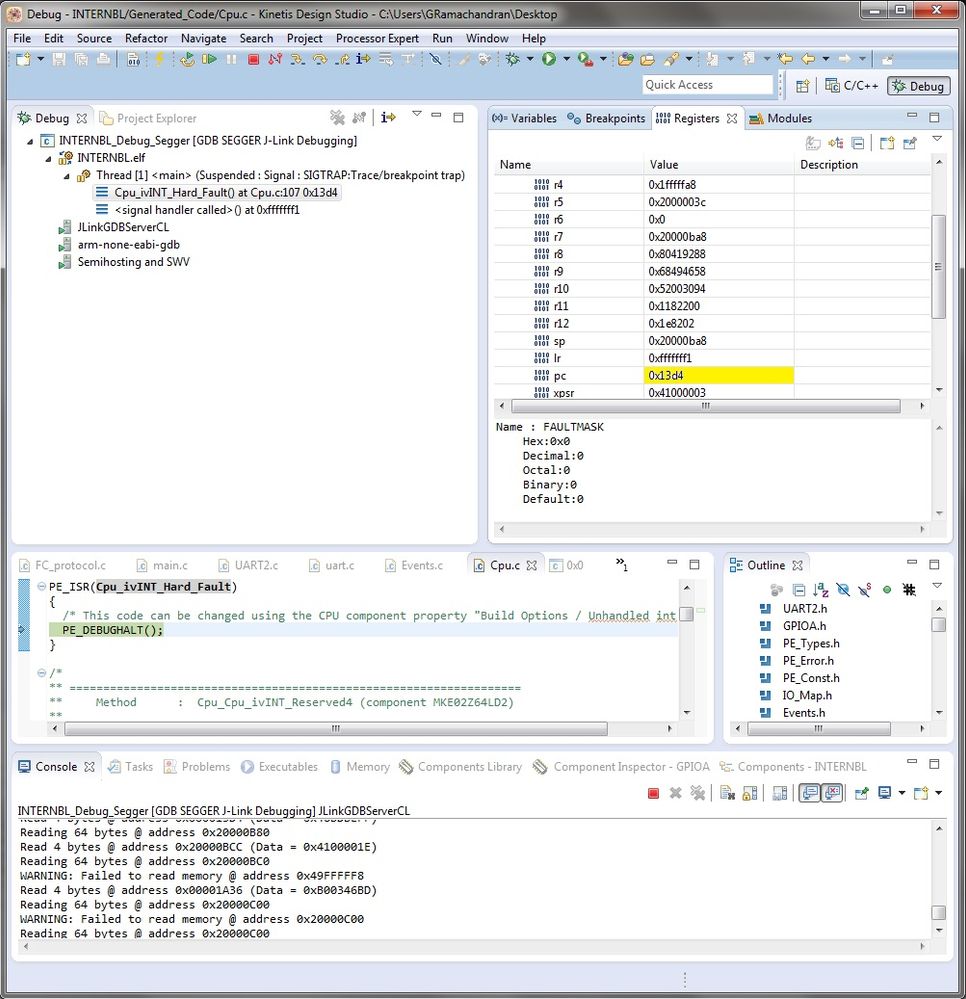Screen dimensions: 966x999
Task: Click the code editor horizontal scrollbar
Action: point(336,728)
